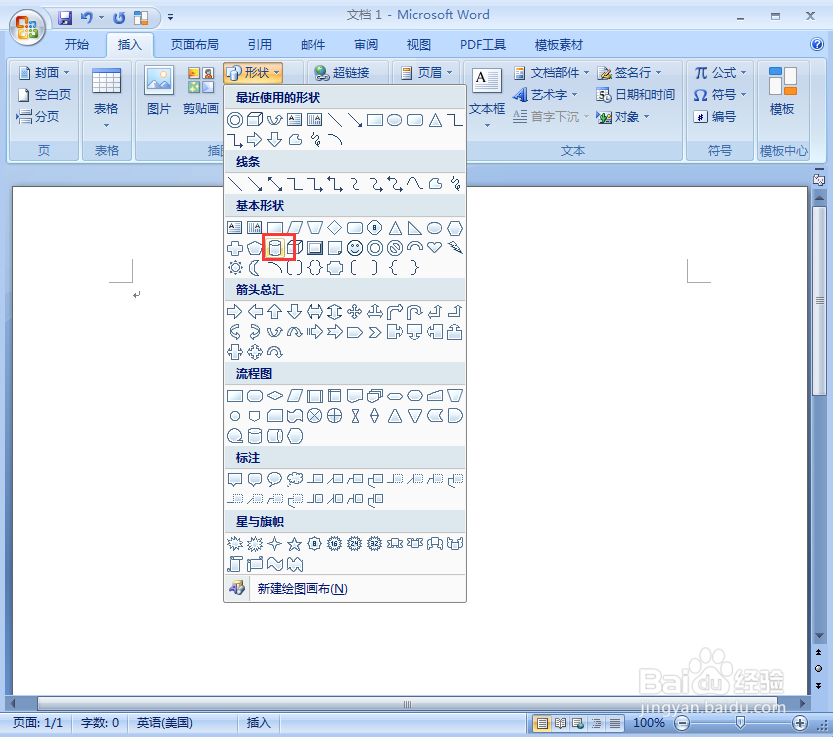
Task: Insert a 空白页 blank page
Action: point(44,95)
